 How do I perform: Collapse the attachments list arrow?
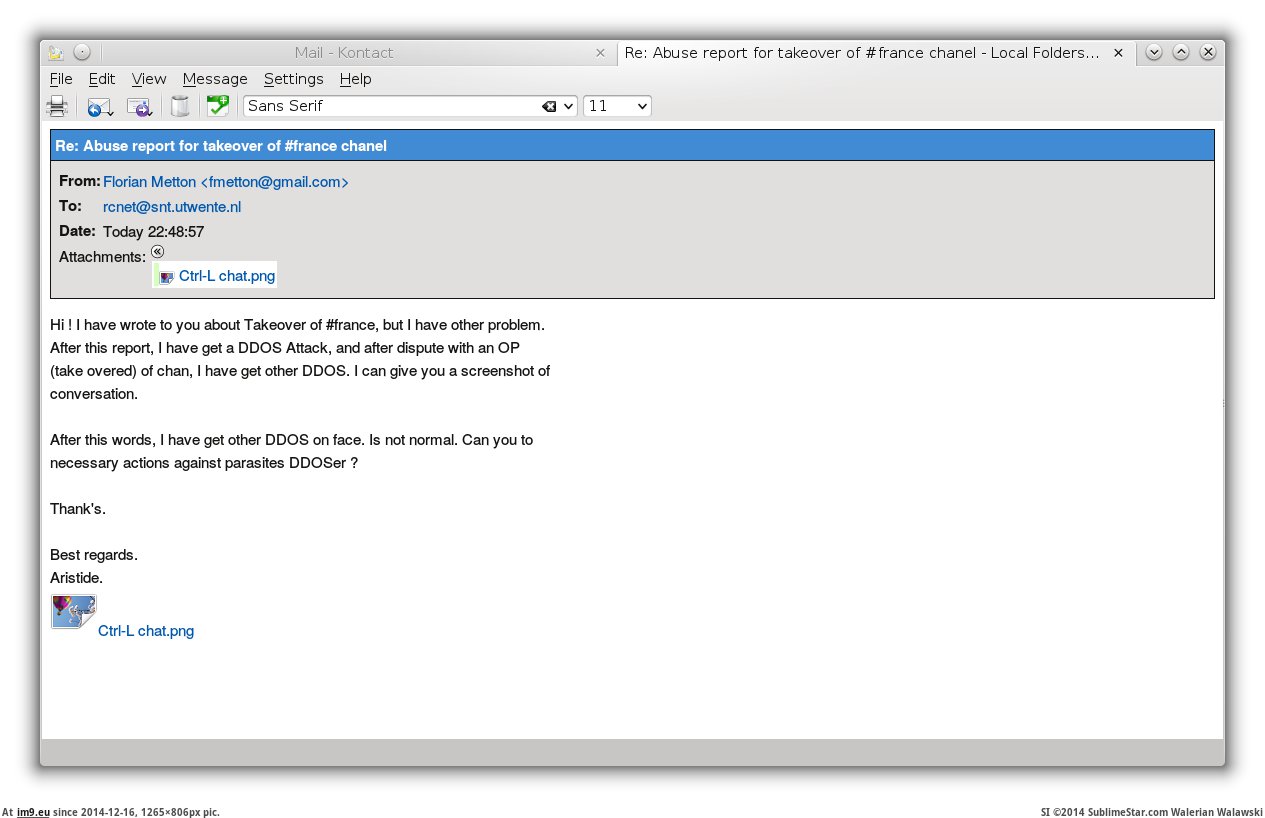tap(158, 252)
